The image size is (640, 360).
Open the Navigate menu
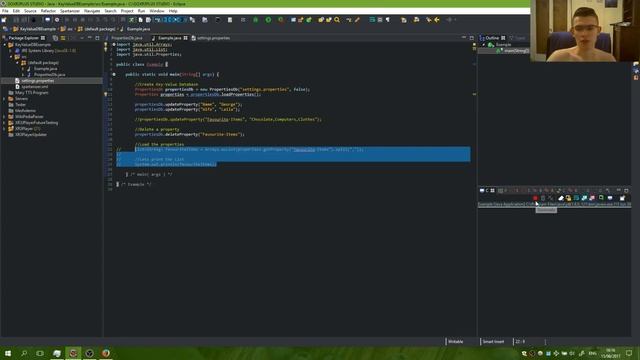pyautogui.click(x=92, y=11)
